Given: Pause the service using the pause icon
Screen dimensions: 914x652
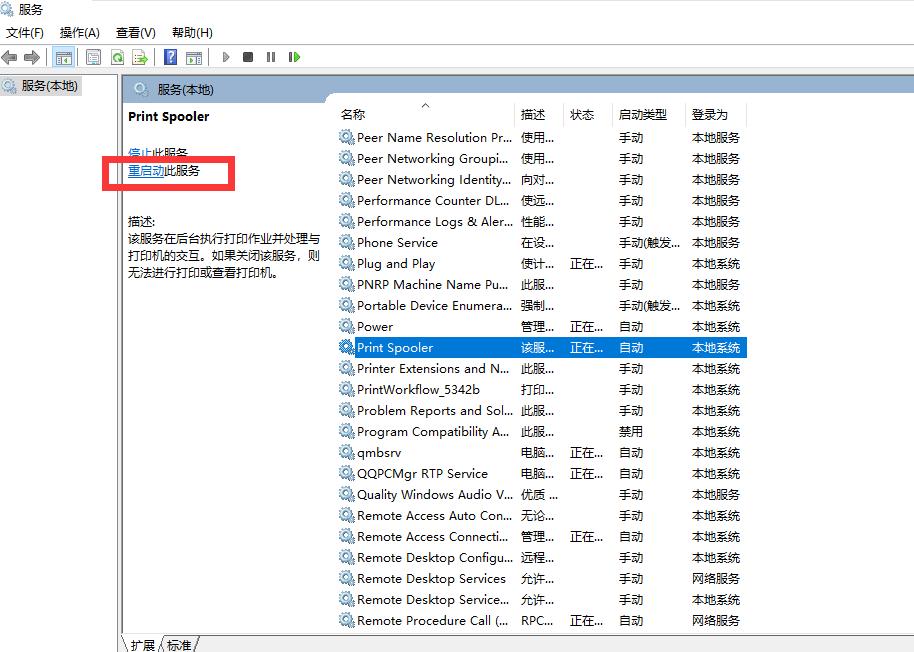Looking at the screenshot, I should (x=271, y=57).
